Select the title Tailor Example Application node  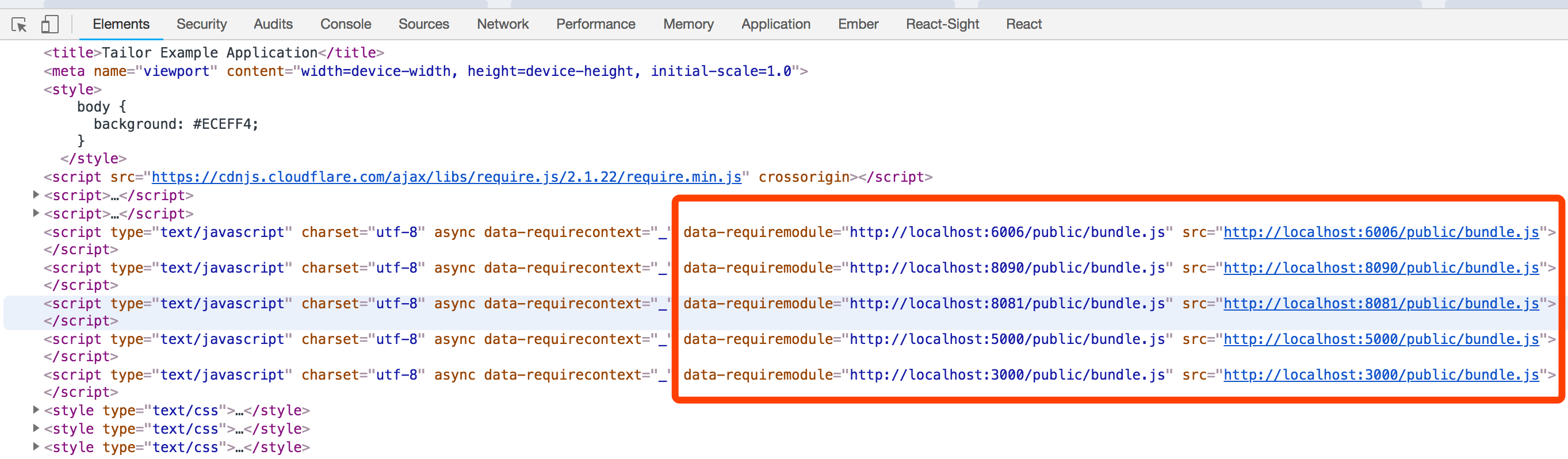[213, 53]
